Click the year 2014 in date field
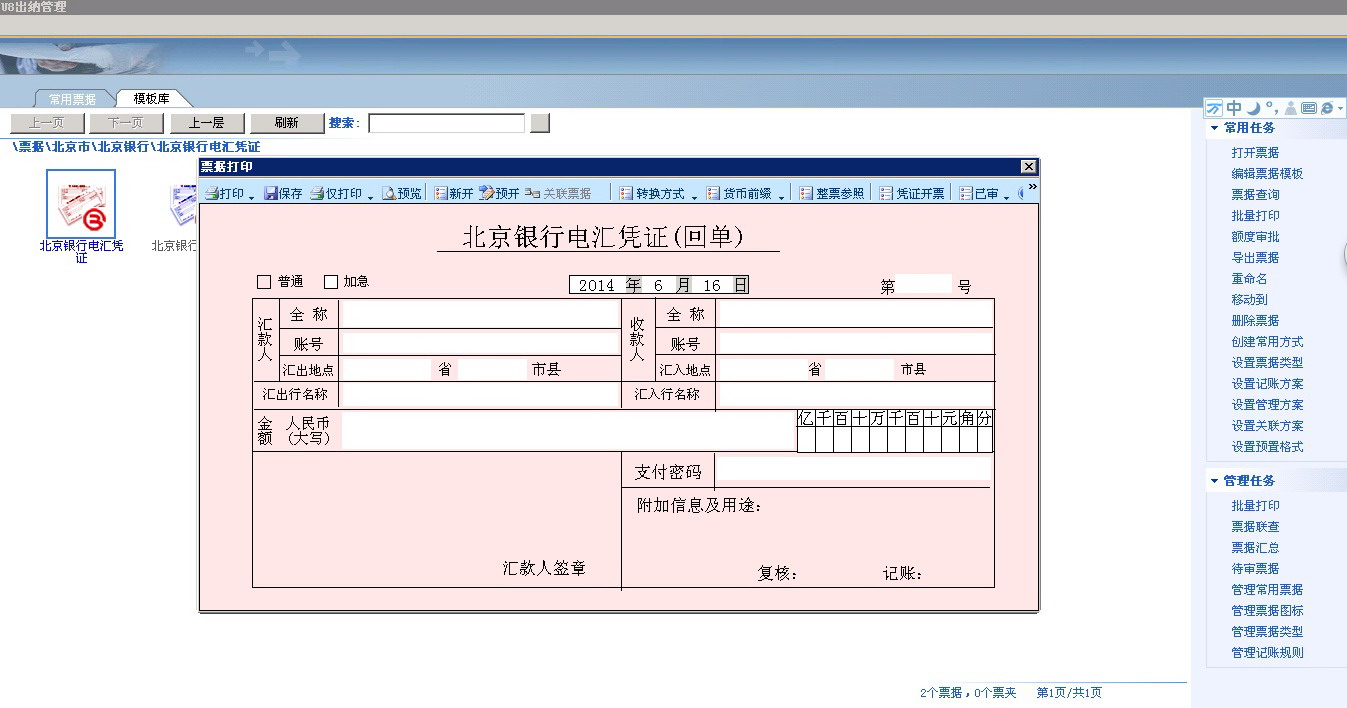Screen dimensions: 1347x708 pos(596,285)
